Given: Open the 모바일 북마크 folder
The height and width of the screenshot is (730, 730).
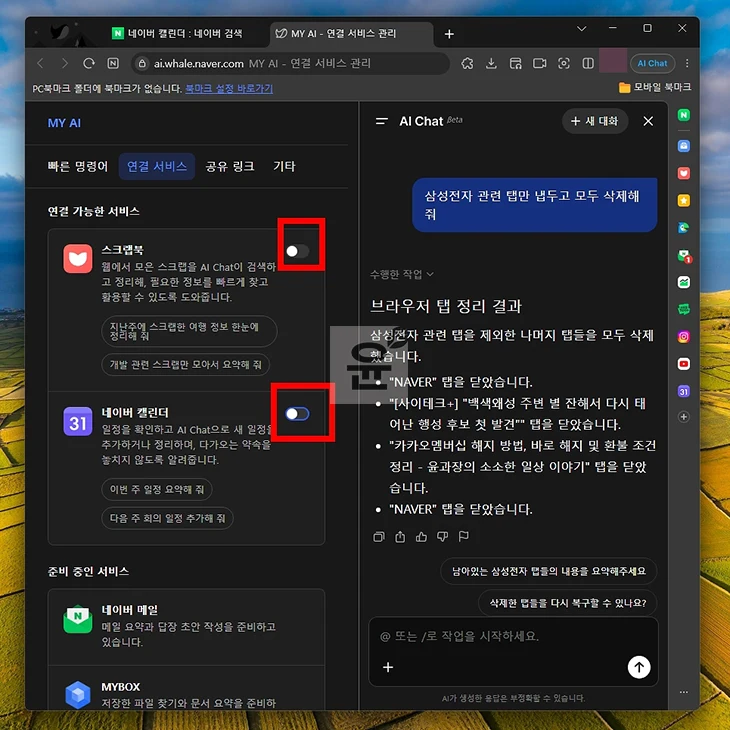Looking at the screenshot, I should [655, 88].
